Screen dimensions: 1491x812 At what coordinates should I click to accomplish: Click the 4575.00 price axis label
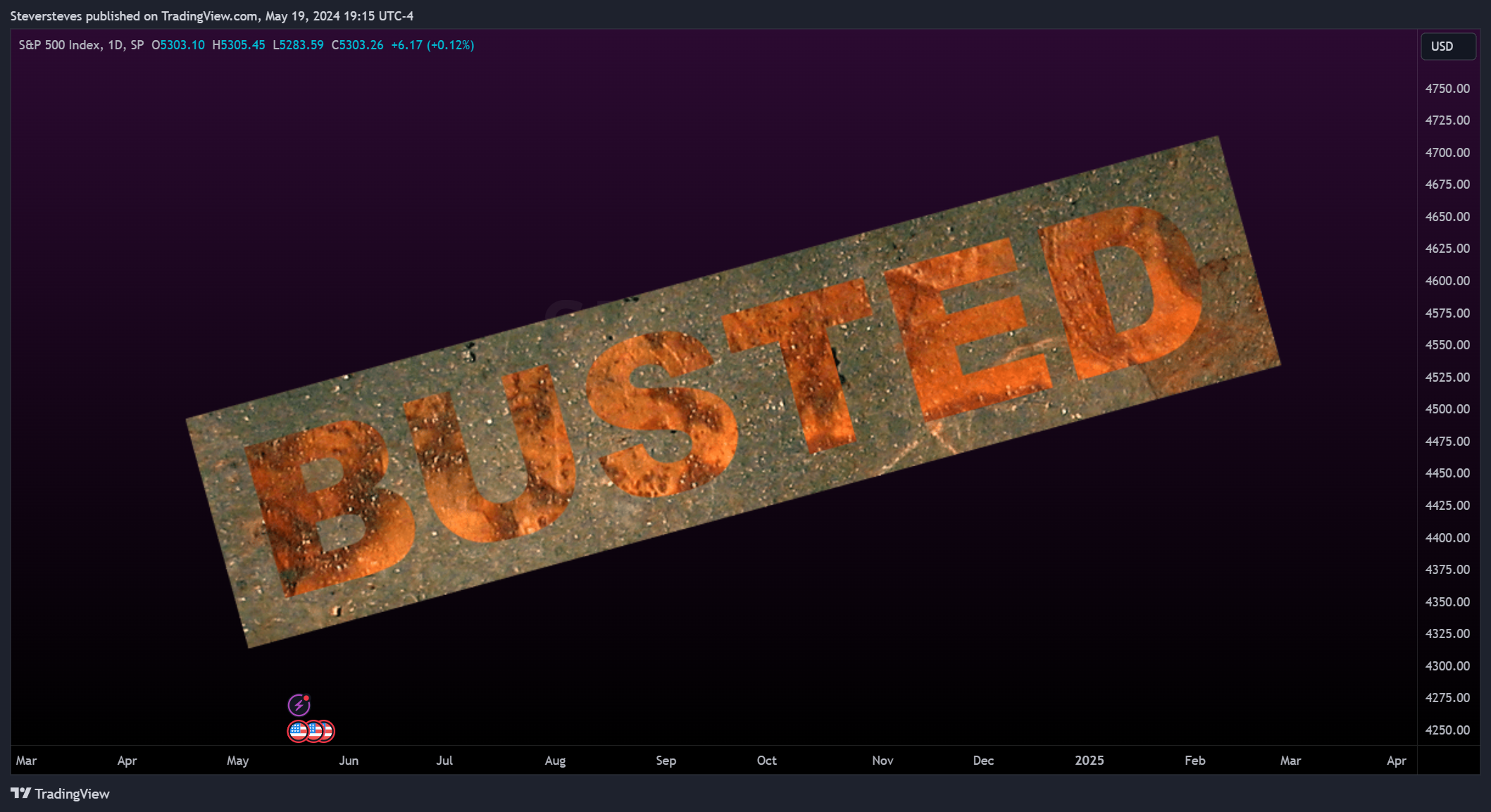tap(1447, 313)
